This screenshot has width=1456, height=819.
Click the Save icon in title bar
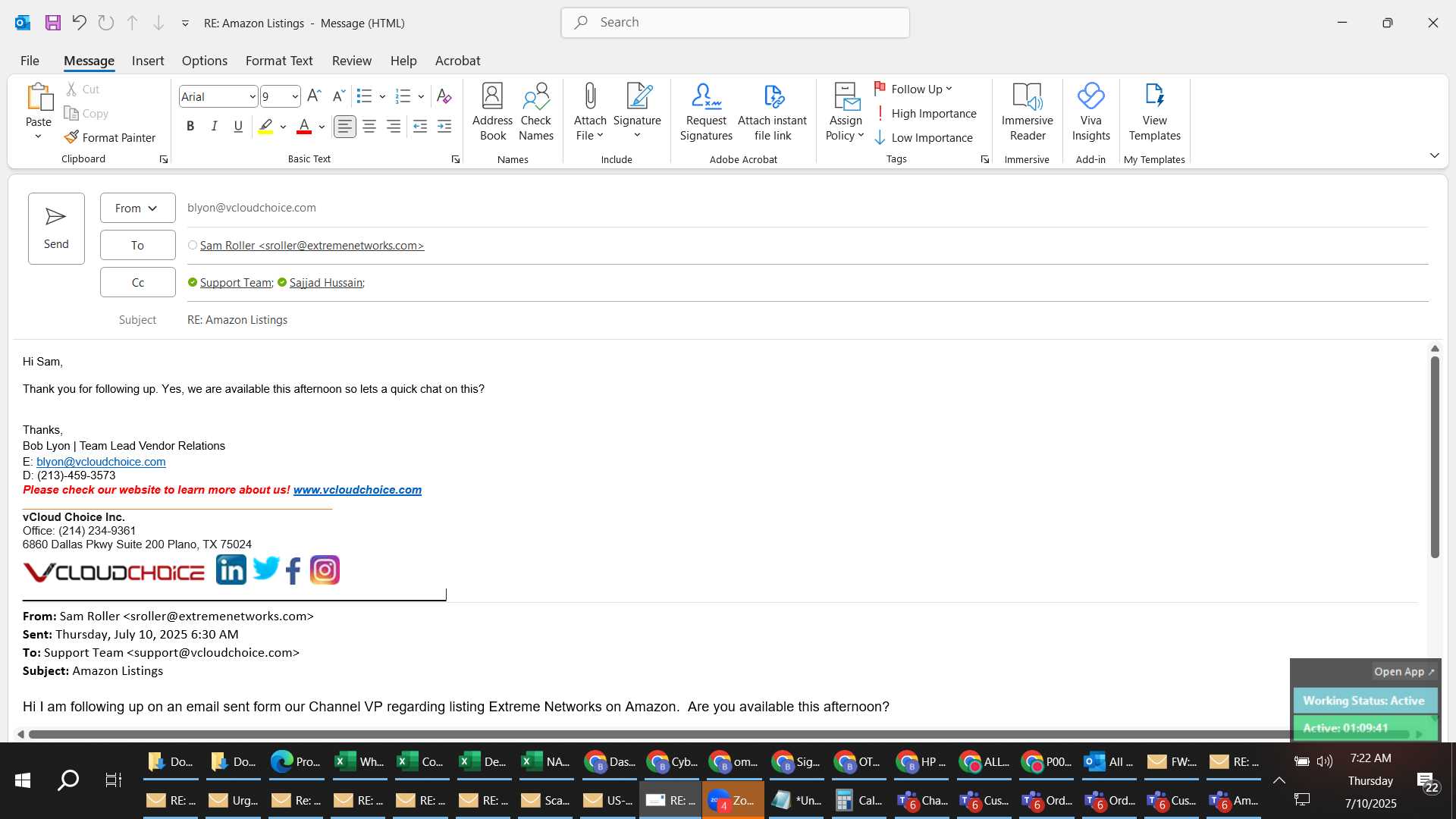(52, 23)
